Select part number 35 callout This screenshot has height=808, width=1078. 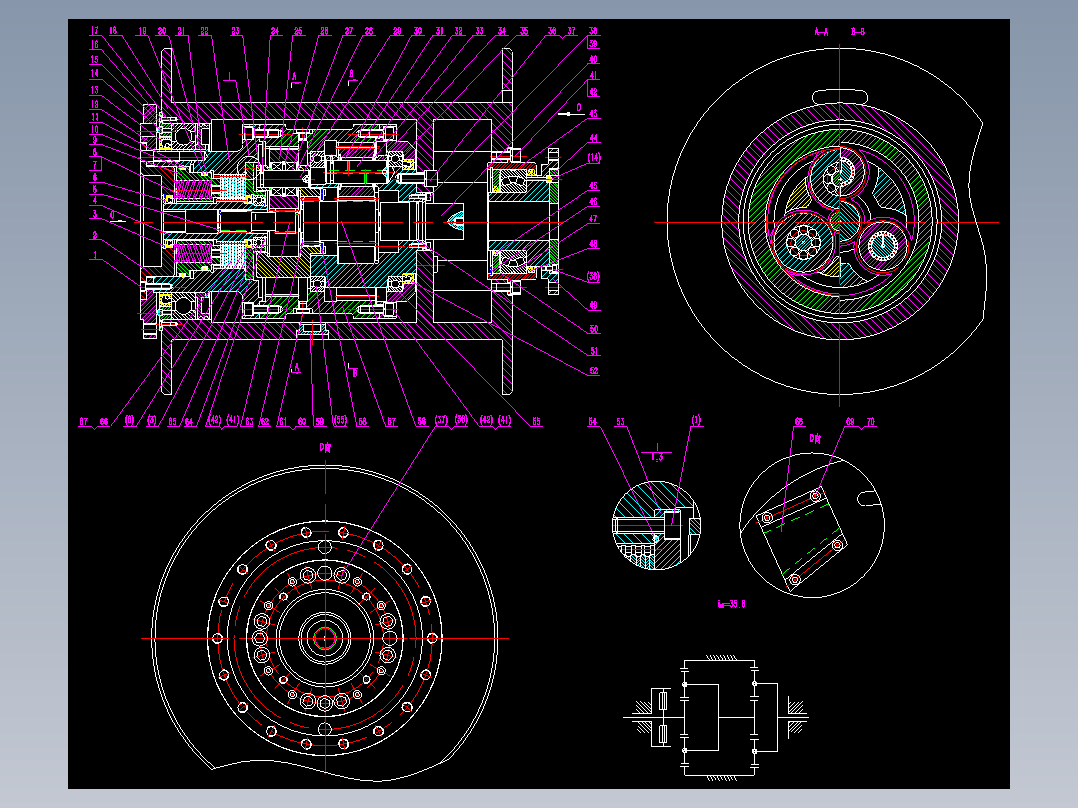(524, 31)
